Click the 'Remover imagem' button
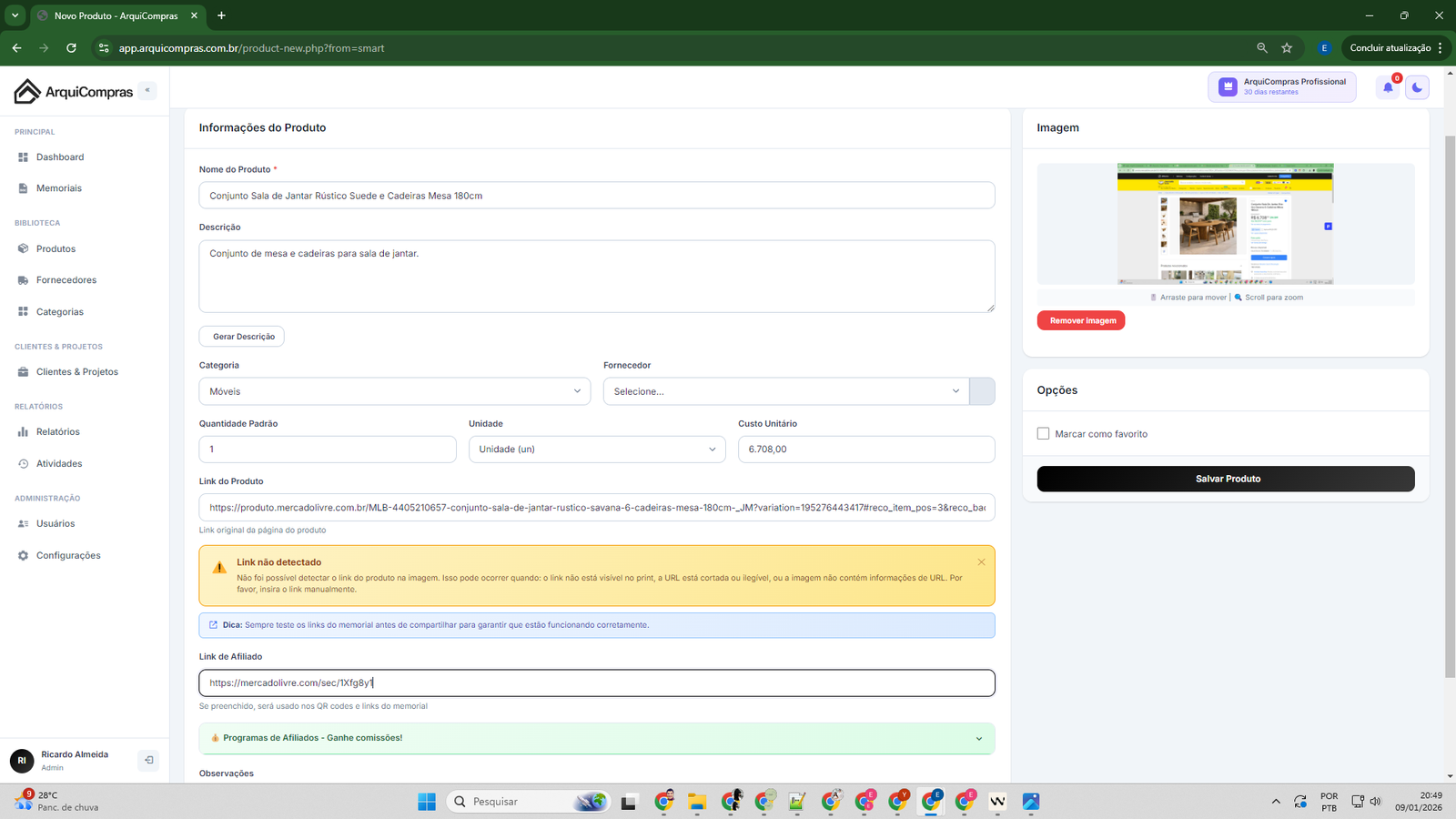1456x819 pixels. point(1081,320)
